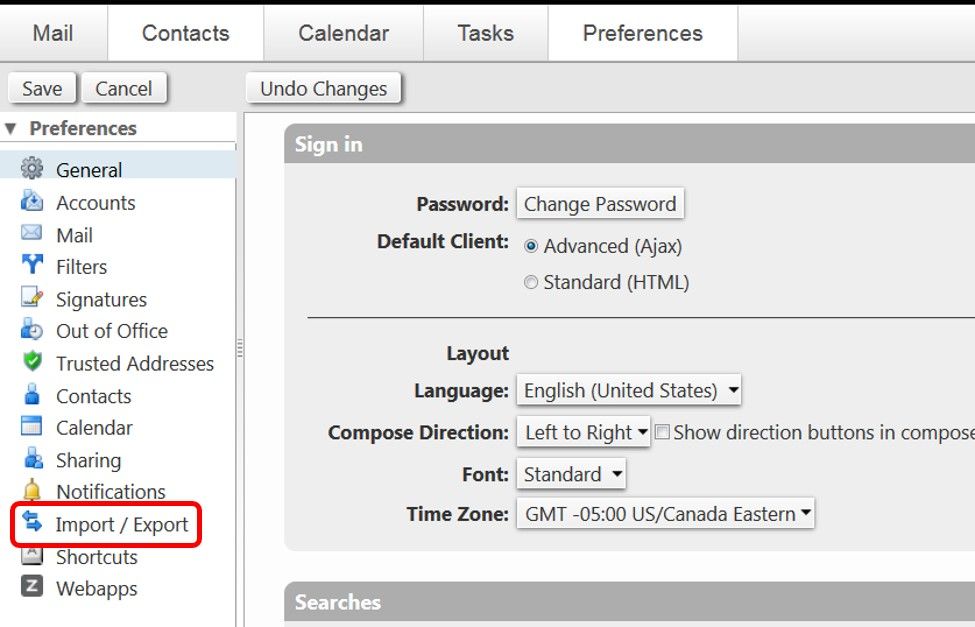Select the Standard (HTML) client option
This screenshot has height=627, width=975.
[531, 283]
